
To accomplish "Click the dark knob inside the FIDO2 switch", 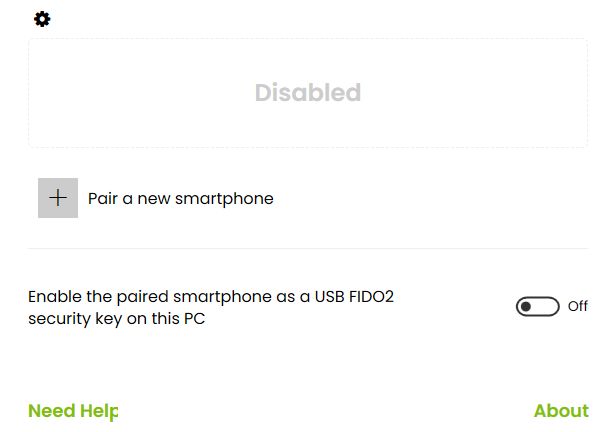I will [526, 306].
